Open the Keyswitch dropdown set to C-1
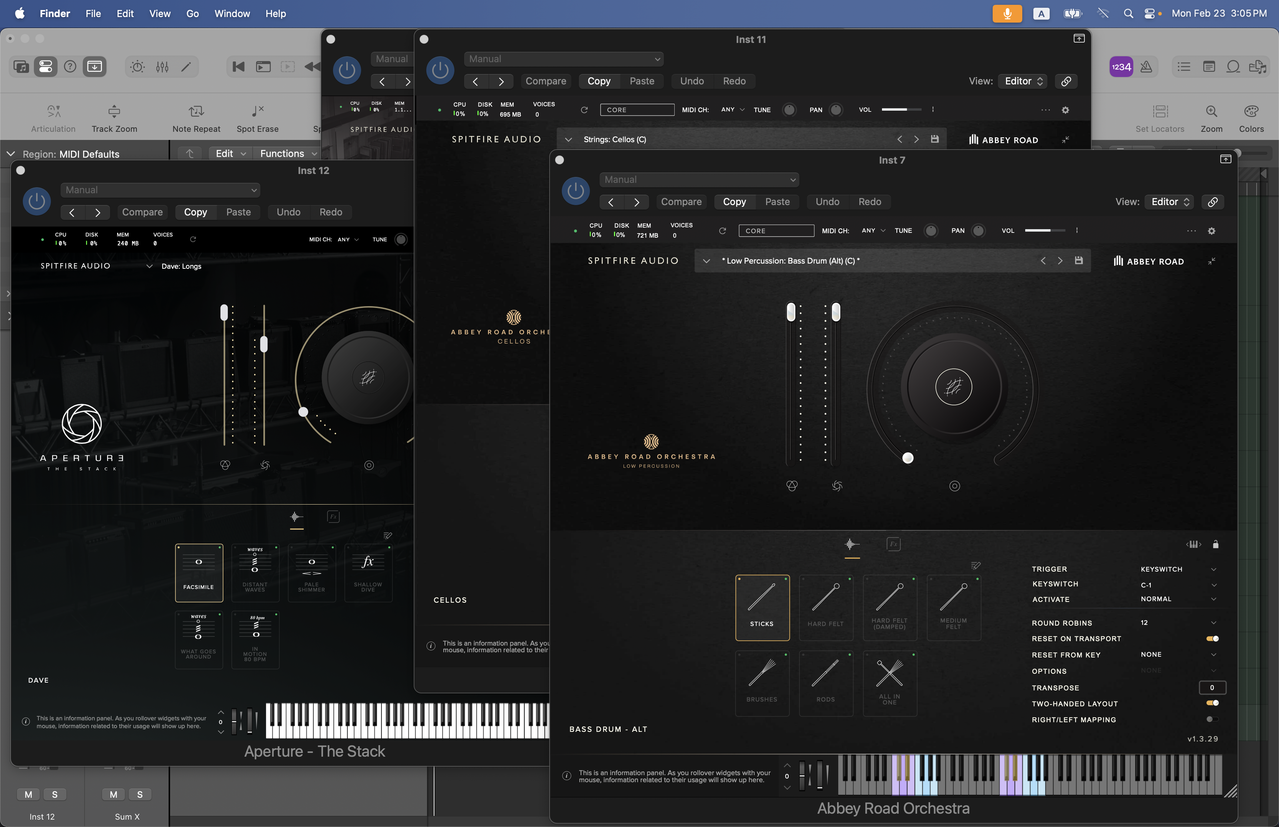1279x827 pixels. click(x=1178, y=584)
